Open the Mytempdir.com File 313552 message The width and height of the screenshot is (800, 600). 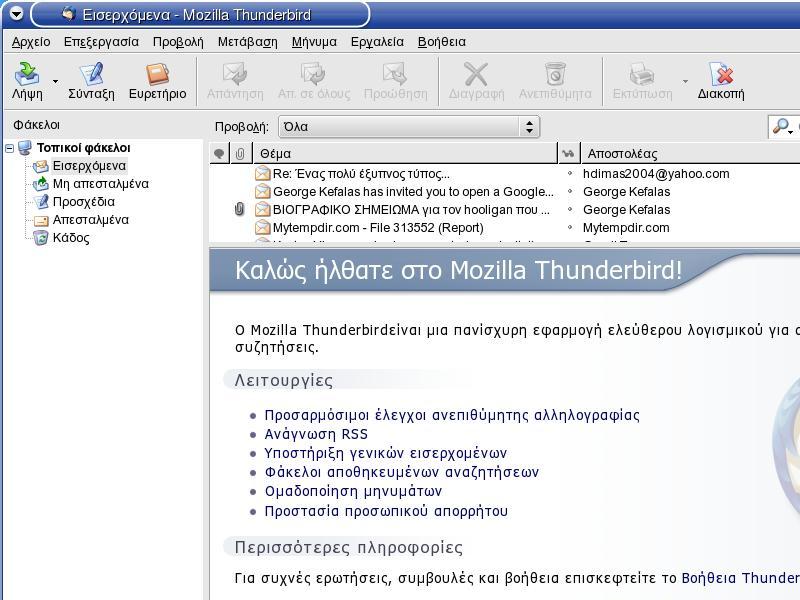378,228
